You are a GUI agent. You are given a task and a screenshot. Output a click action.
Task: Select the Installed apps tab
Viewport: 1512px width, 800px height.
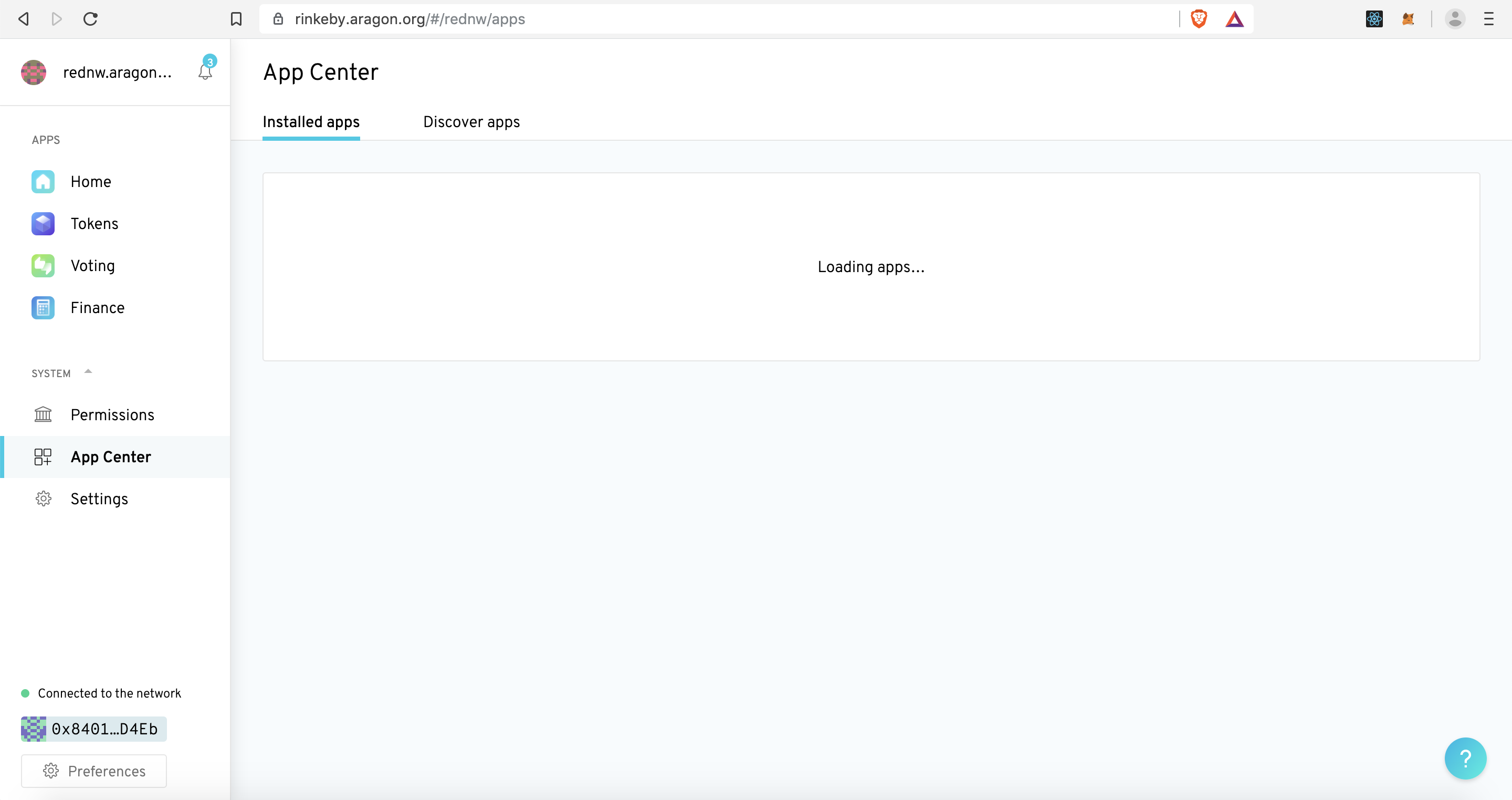click(x=311, y=122)
